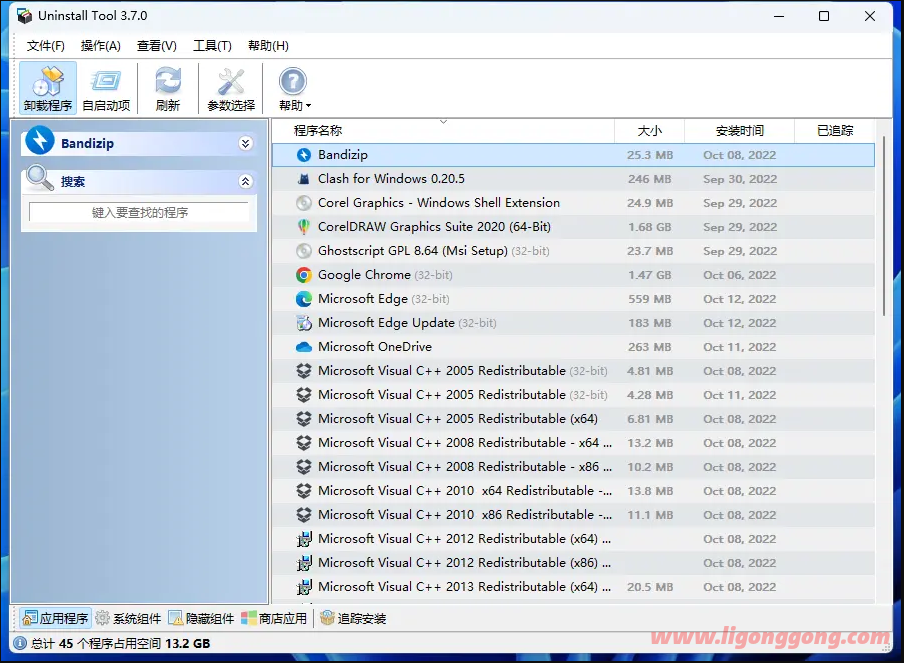904x663 pixels.
Task: Click the Uninstall Tool title bar app icon
Action: coord(24,16)
